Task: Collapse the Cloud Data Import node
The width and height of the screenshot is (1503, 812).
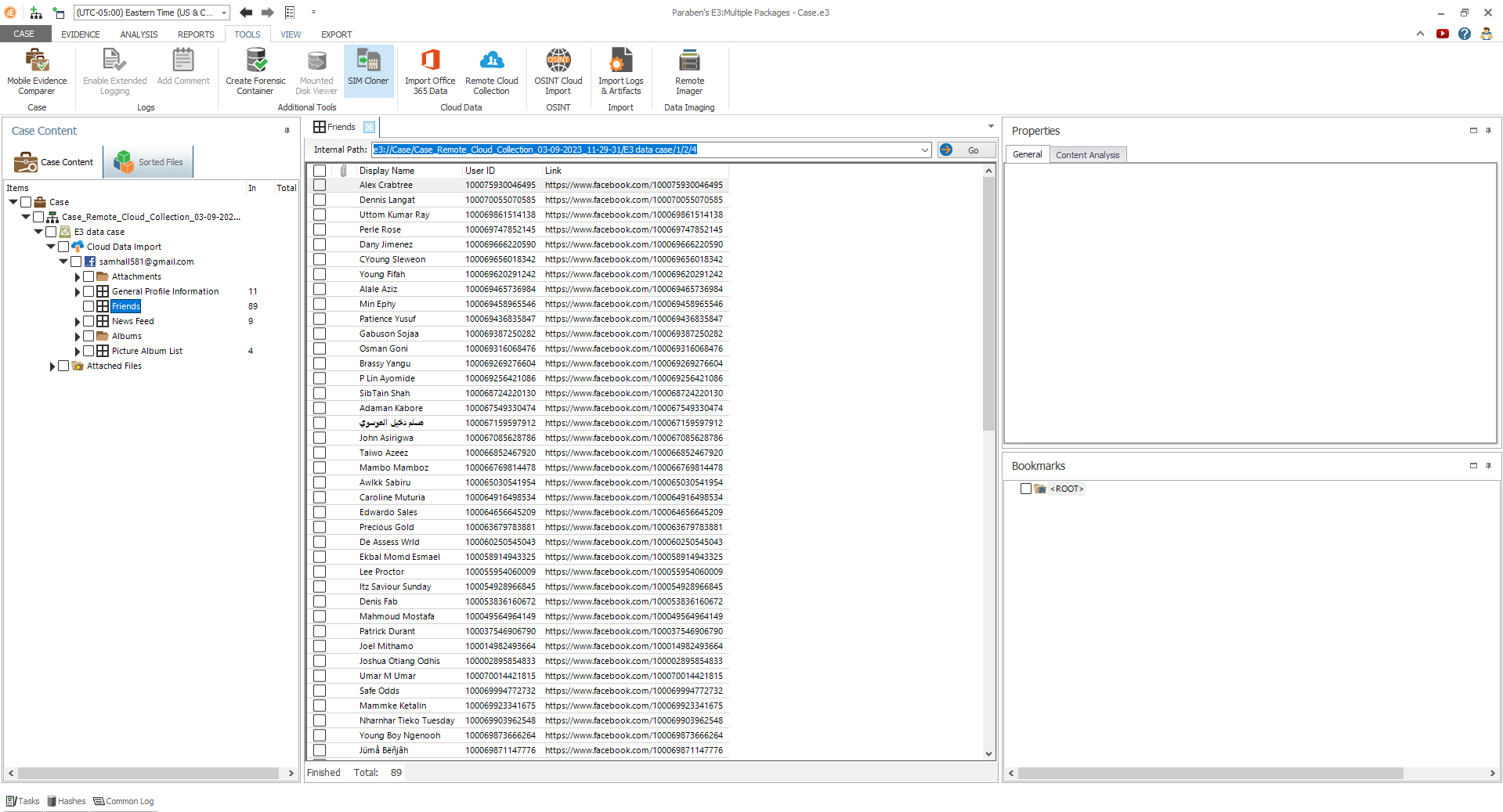Action: tap(51, 247)
